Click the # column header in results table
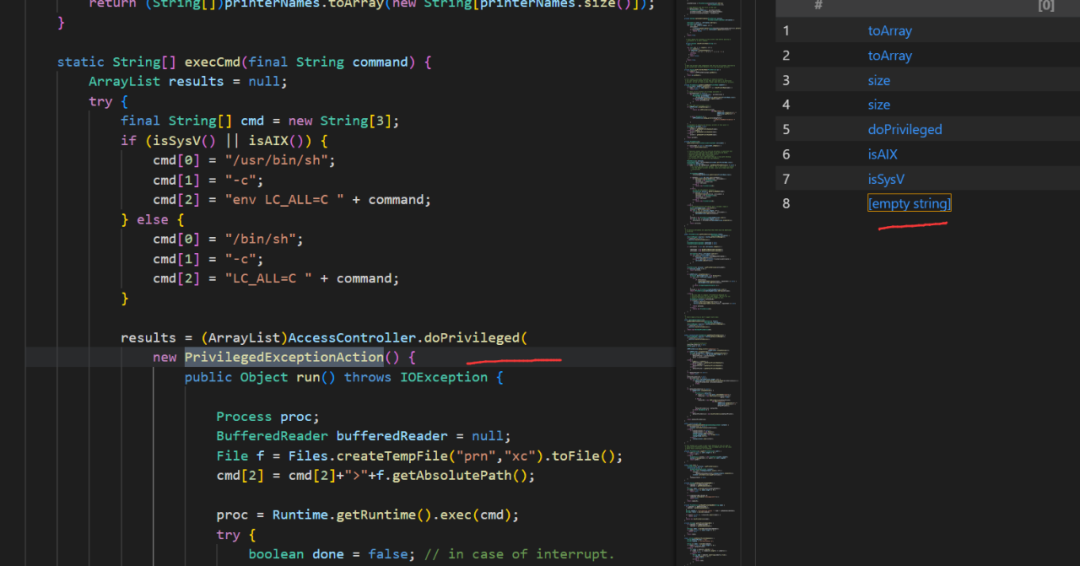 (818, 6)
